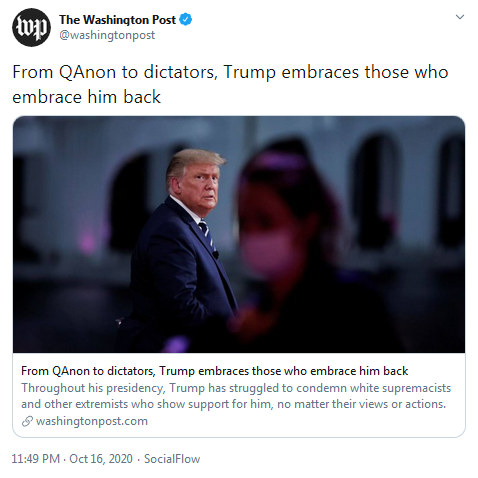Click the 'embrace him back' tweet line
The image size is (478, 478).
[x=87, y=97]
